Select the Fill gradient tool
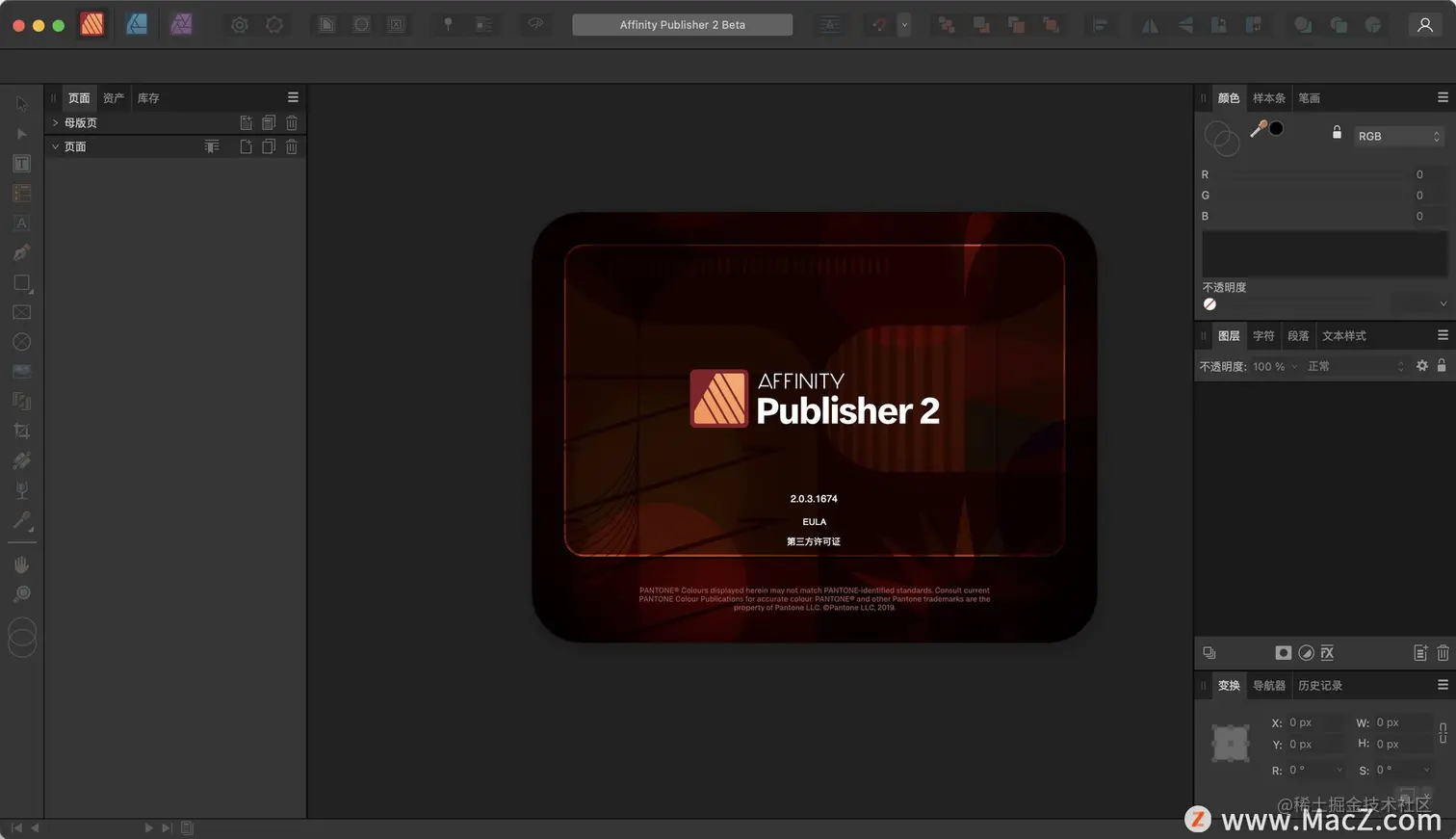This screenshot has width=1456, height=839. (22, 460)
